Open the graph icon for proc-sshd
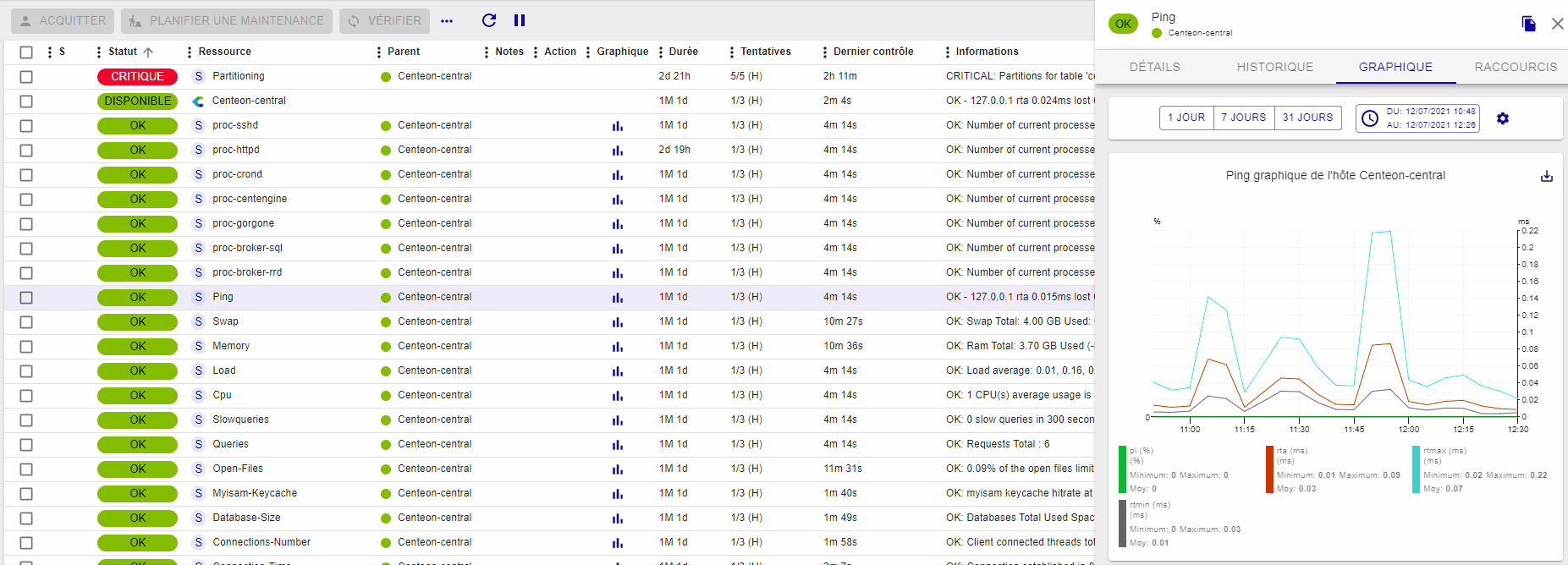1568x565 pixels. click(618, 126)
